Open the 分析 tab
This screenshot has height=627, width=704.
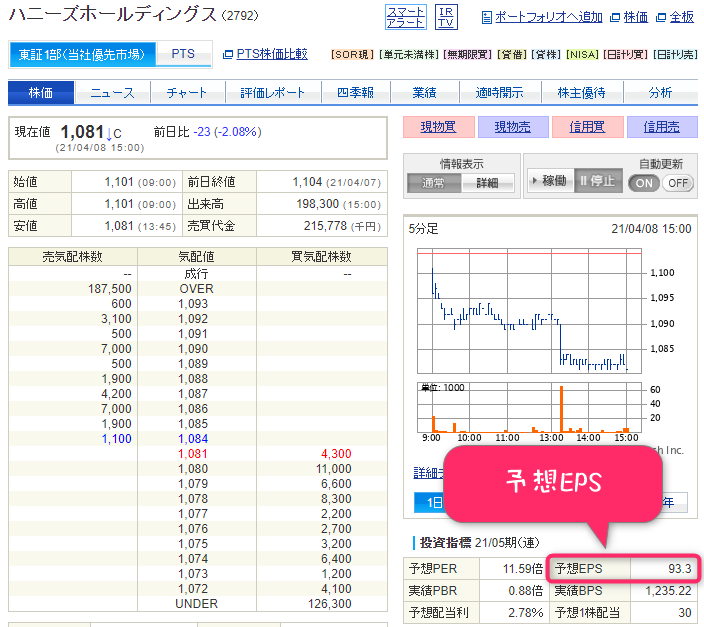(660, 93)
